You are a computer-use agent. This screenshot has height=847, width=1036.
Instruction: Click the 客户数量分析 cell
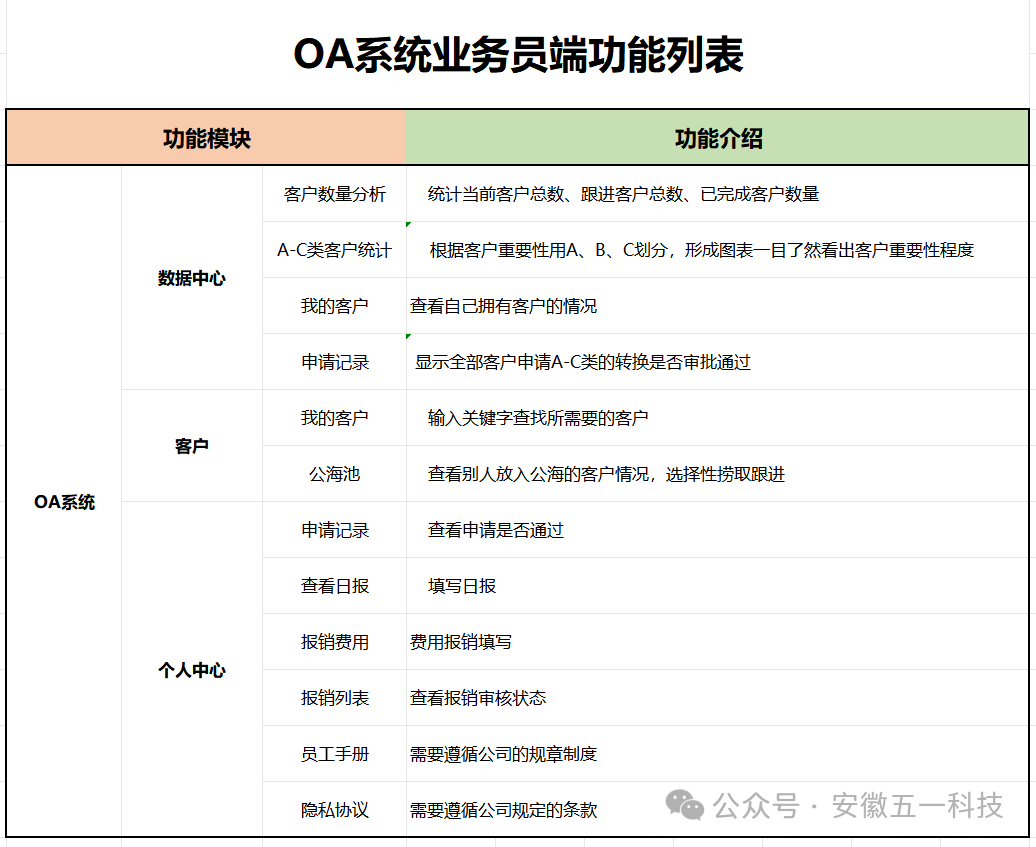click(334, 194)
